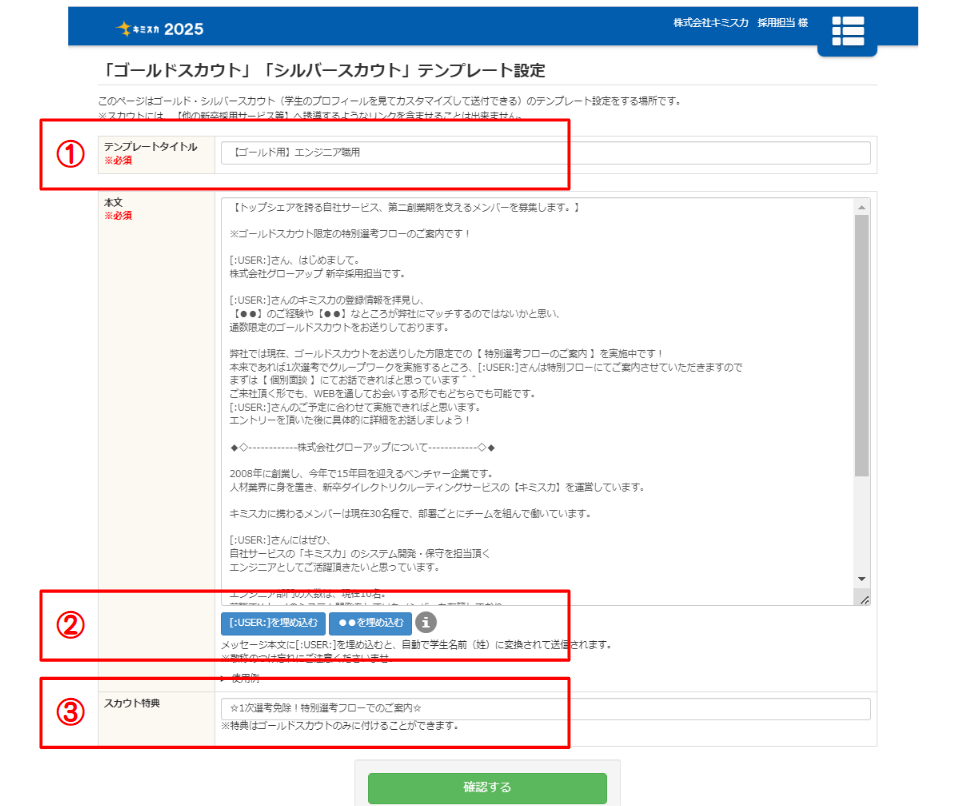
Task: Click the 本文 field label
Action: click(x=114, y=202)
